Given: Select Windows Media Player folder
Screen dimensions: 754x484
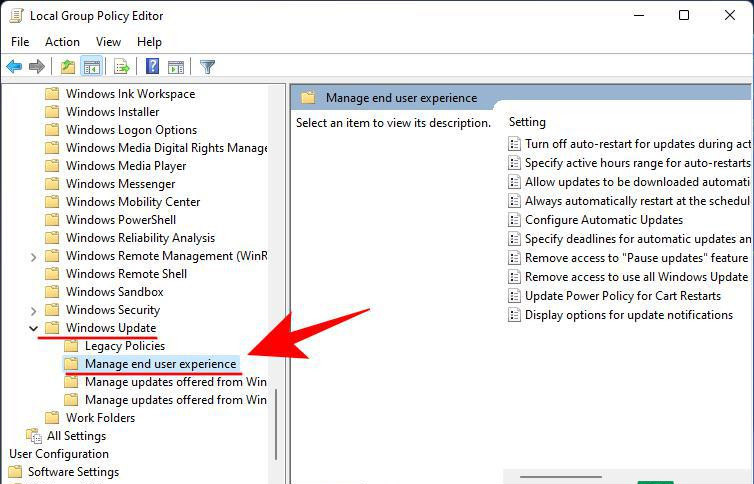Looking at the screenshot, I should click(126, 166).
